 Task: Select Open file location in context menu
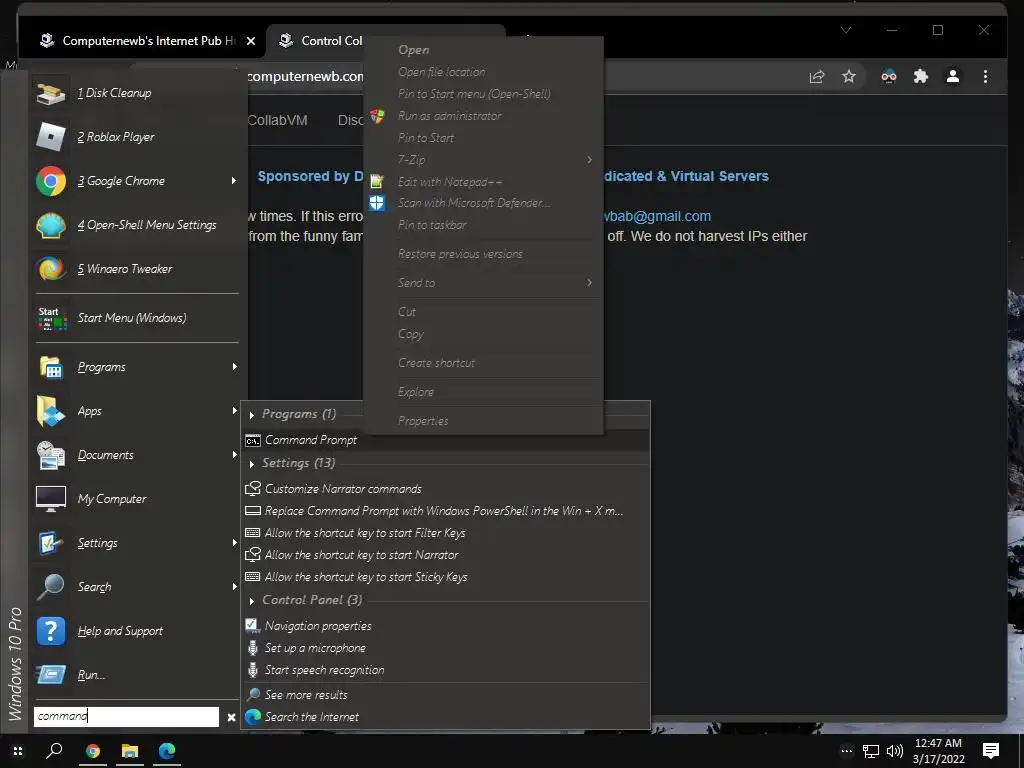pos(483,72)
